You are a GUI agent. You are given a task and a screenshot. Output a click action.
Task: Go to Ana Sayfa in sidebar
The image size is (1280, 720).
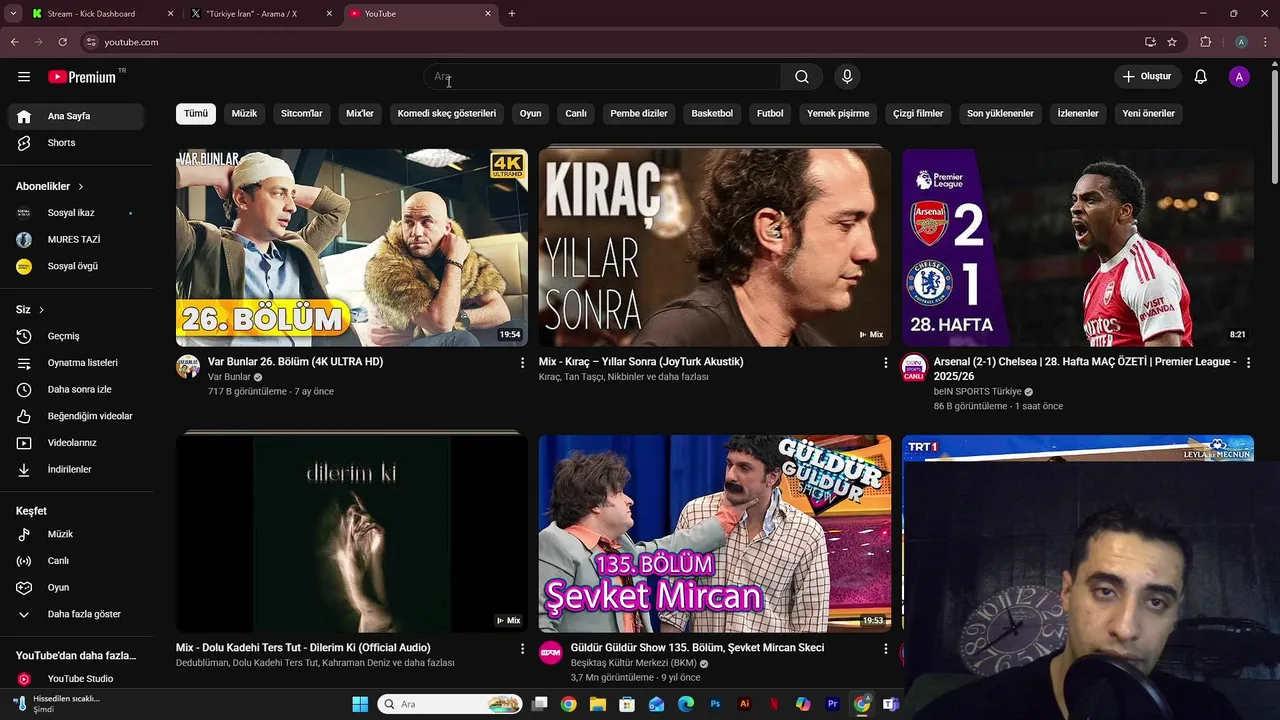coord(76,116)
